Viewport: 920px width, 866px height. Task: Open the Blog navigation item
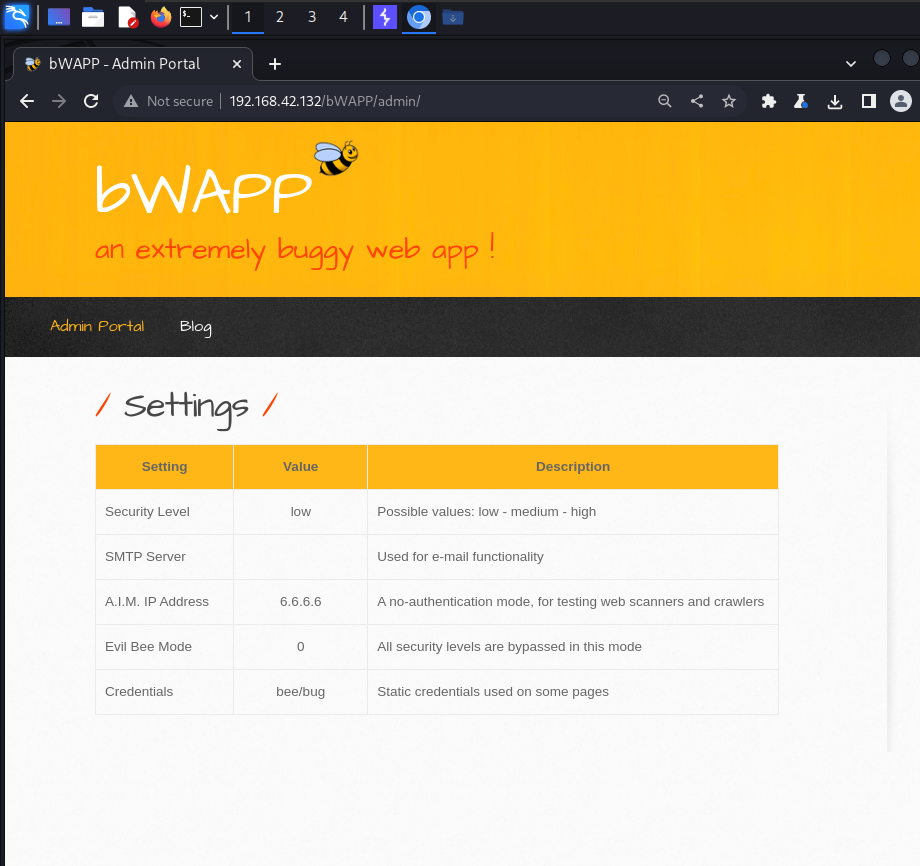coord(195,327)
